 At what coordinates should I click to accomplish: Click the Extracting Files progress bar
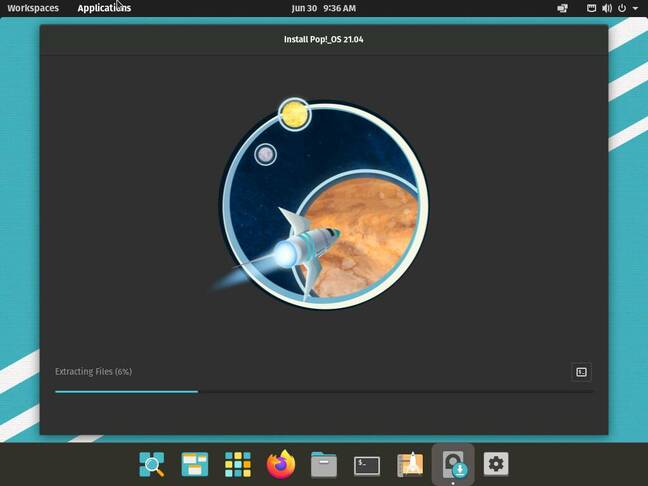coord(324,391)
